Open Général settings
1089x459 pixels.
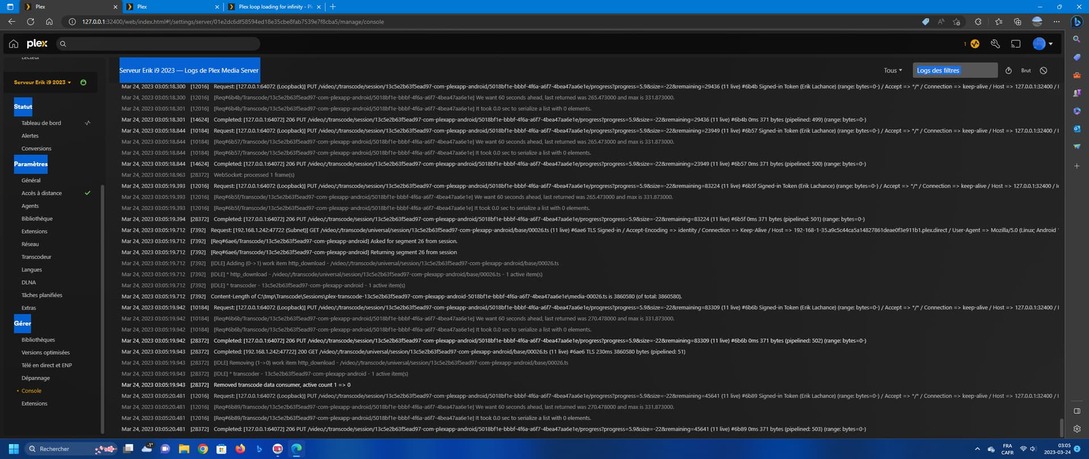pyautogui.click(x=31, y=180)
